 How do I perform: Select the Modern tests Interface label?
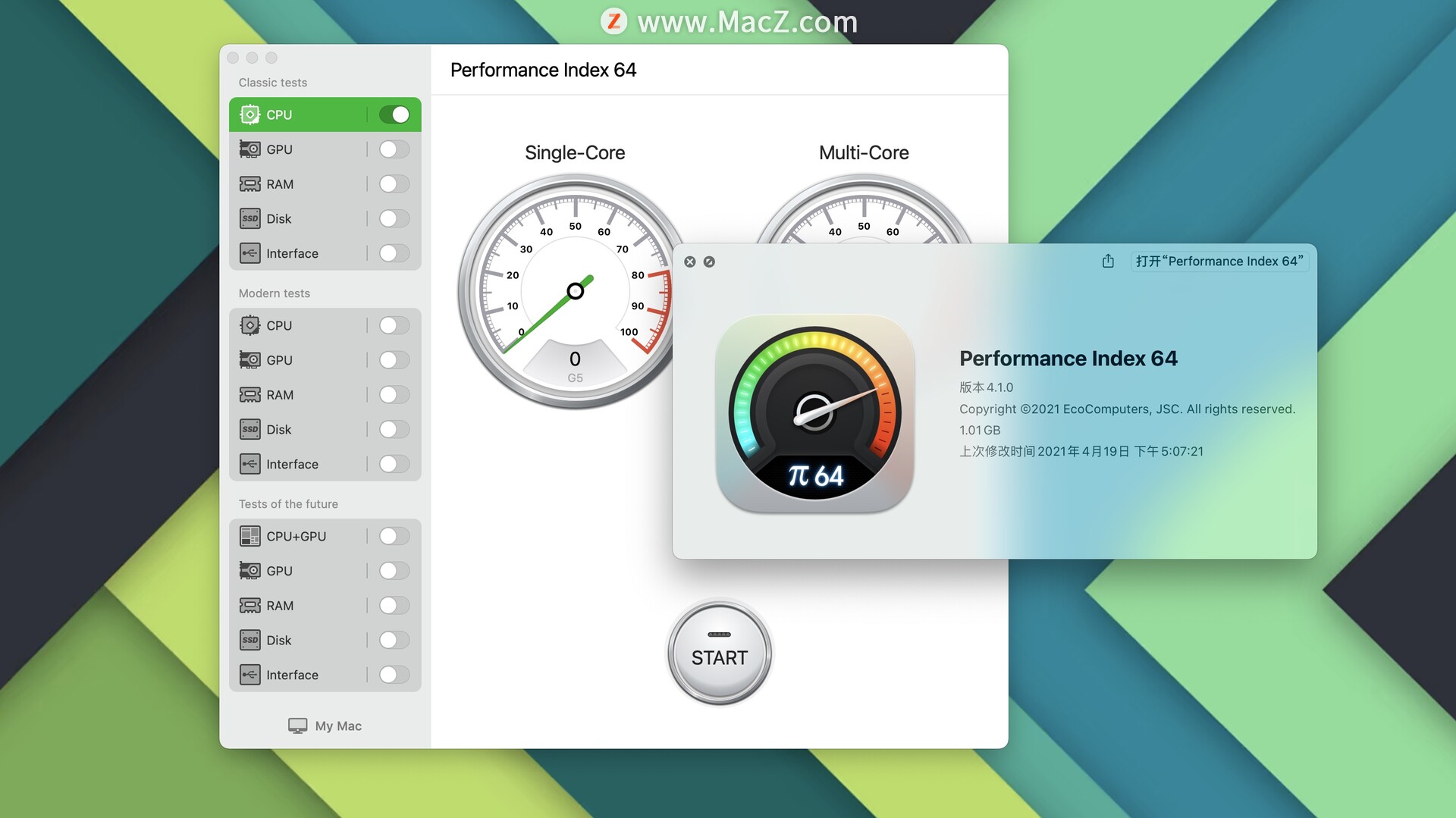[292, 464]
